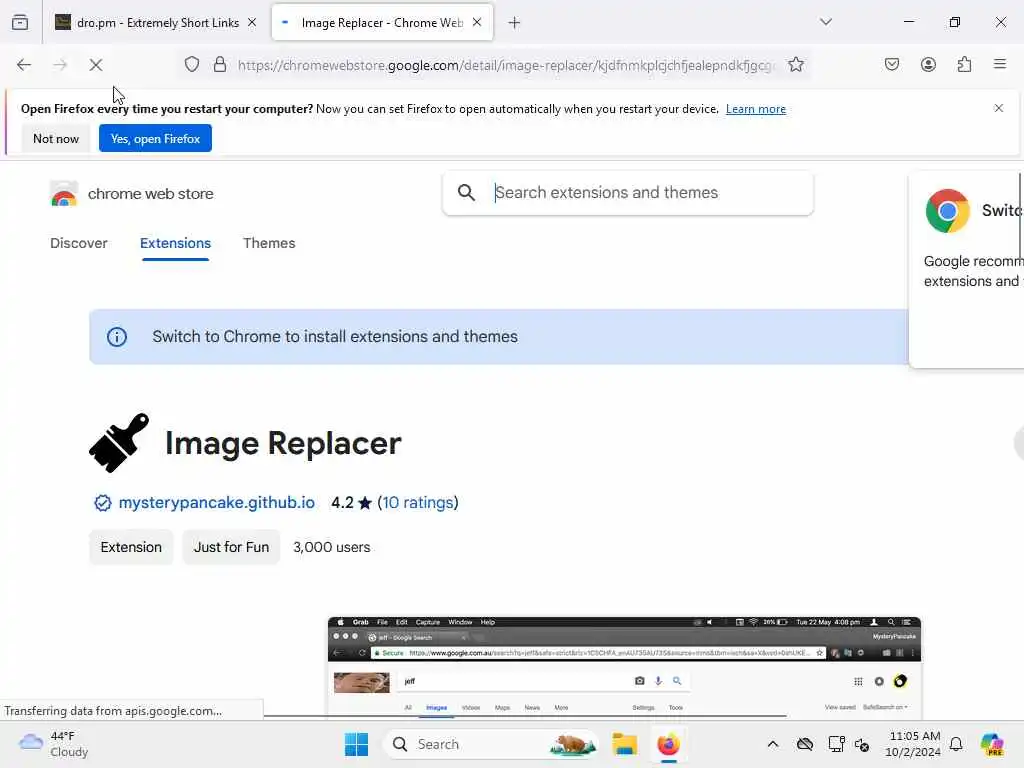
Task: Open the Copilot preview icon
Action: click(x=992, y=744)
